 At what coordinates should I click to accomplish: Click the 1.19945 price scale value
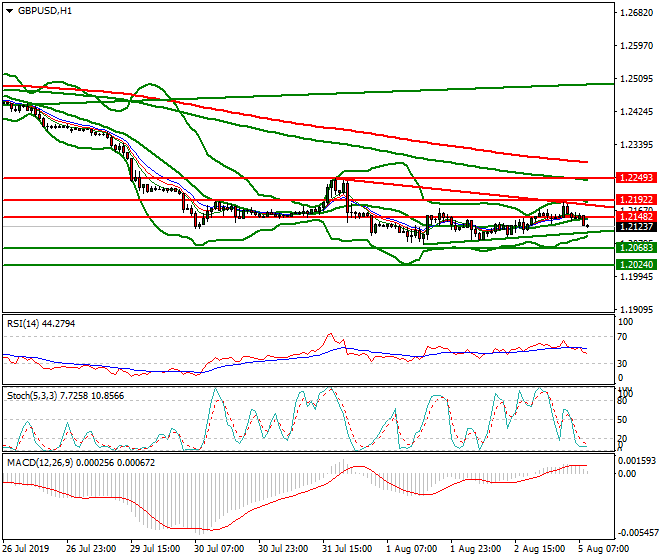point(637,277)
